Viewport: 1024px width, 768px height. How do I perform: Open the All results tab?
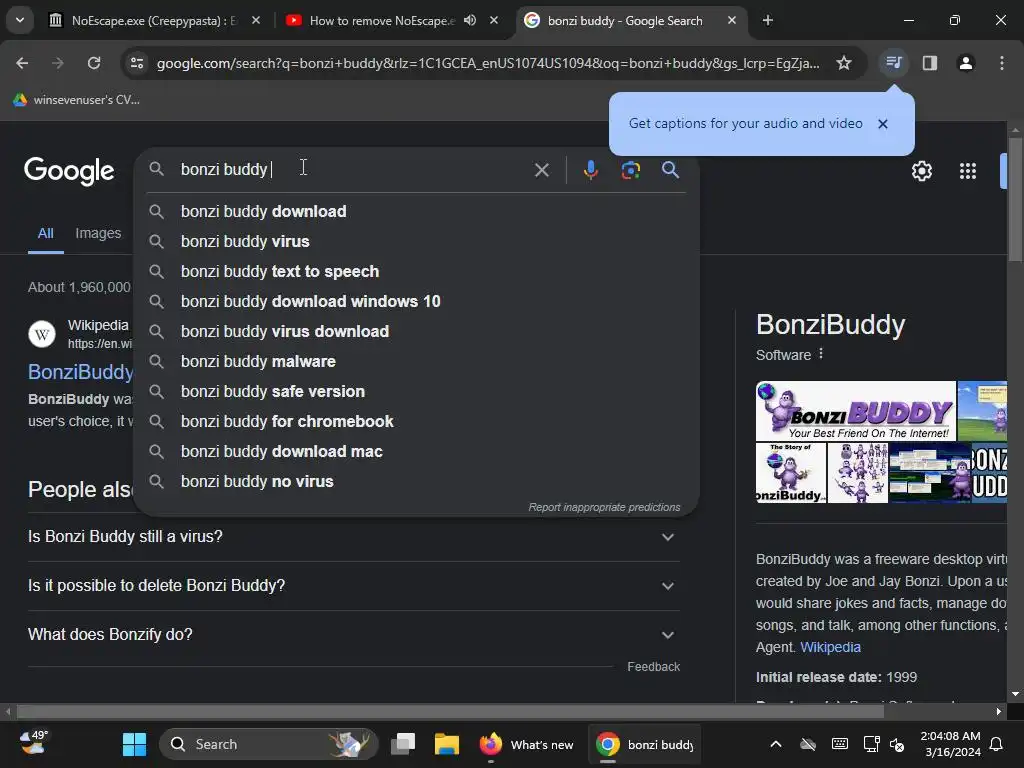point(46,233)
